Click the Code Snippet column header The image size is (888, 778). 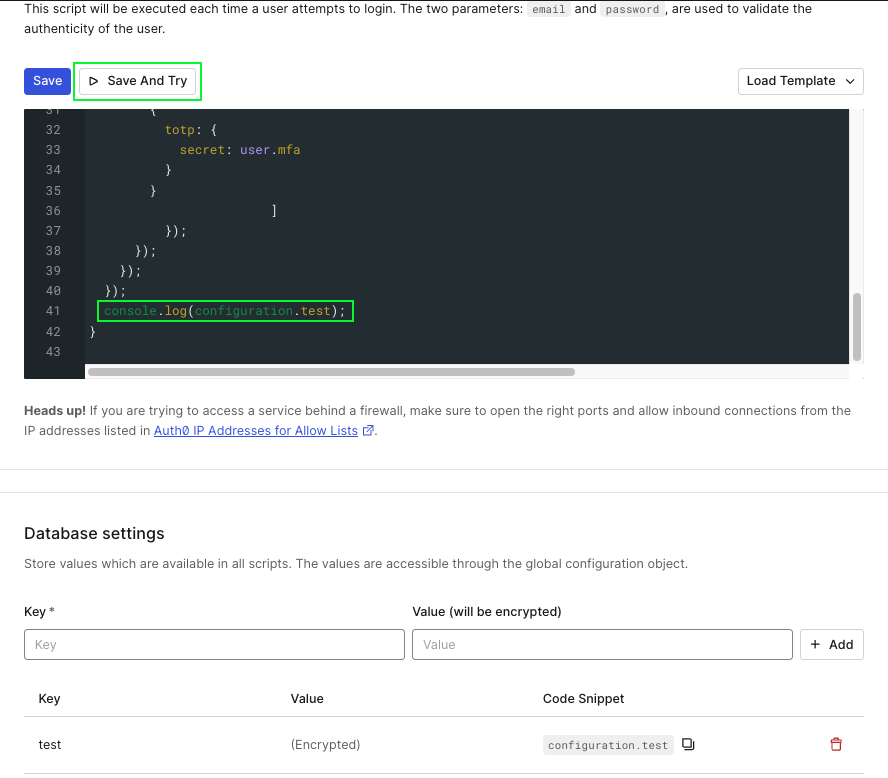(583, 699)
